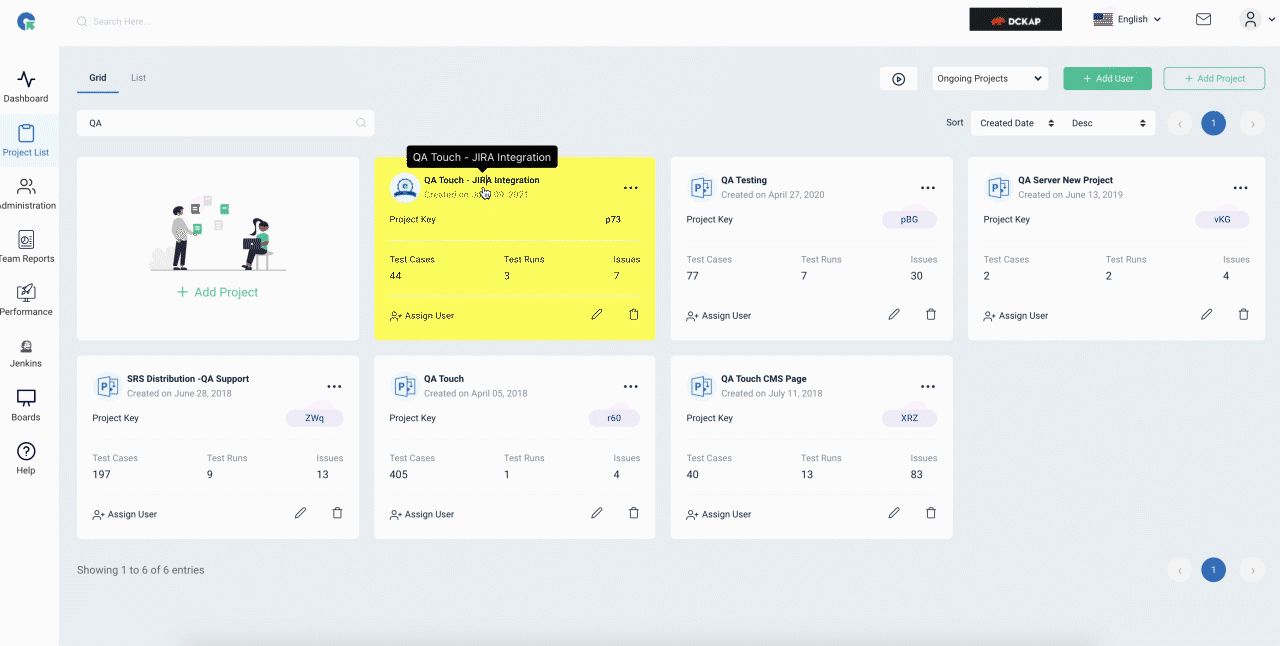Image resolution: width=1280 pixels, height=646 pixels.
Task: Click the project filter field containing QA
Action: click(x=225, y=123)
